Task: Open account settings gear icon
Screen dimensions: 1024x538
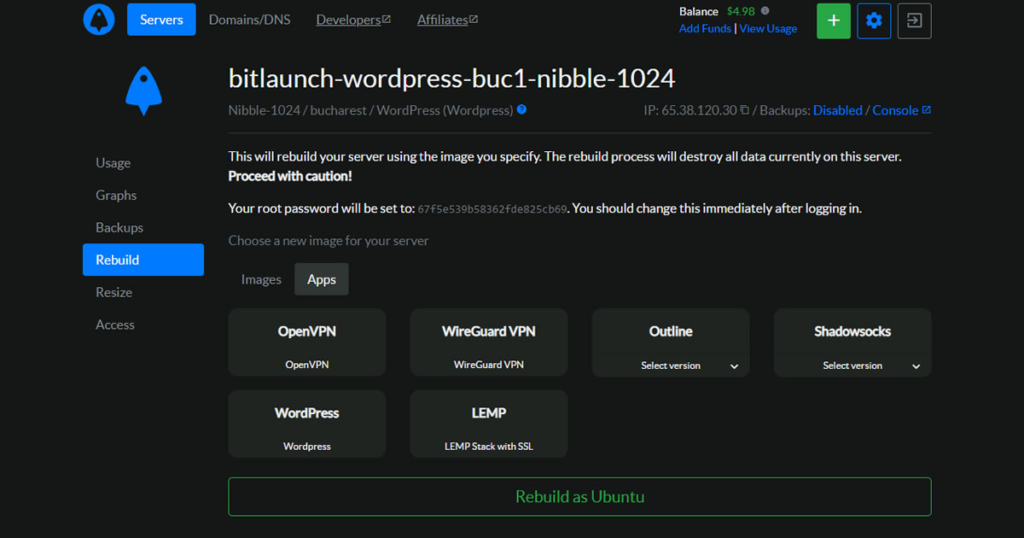Action: pyautogui.click(x=874, y=20)
